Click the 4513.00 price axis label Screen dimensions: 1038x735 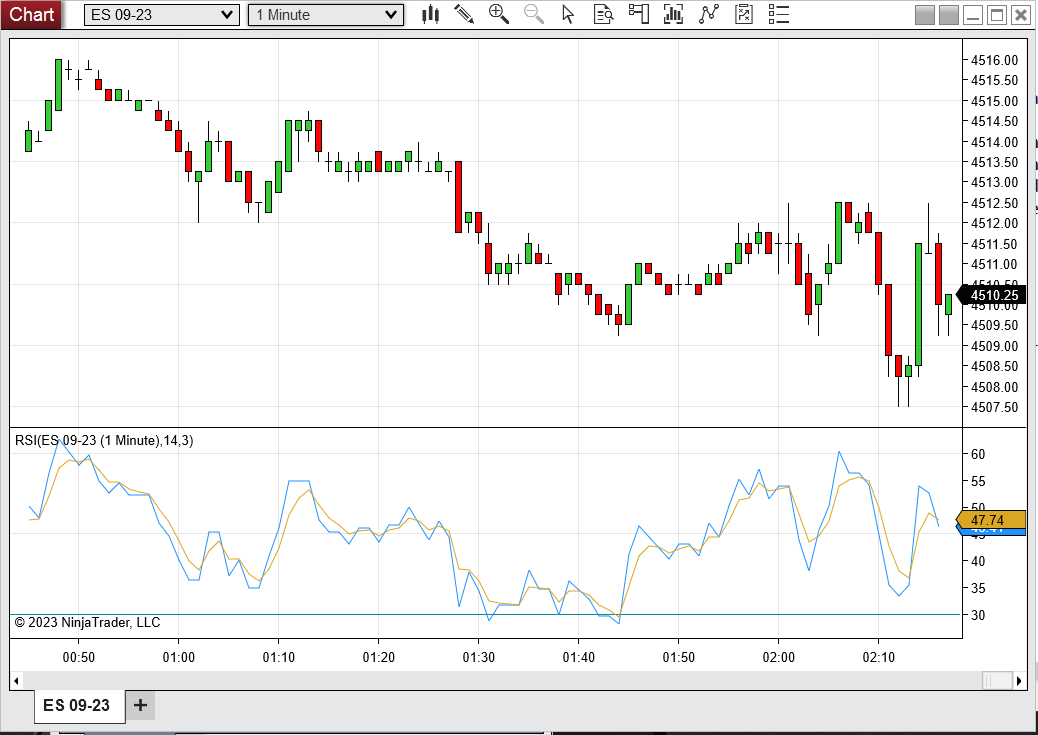pyautogui.click(x=994, y=183)
